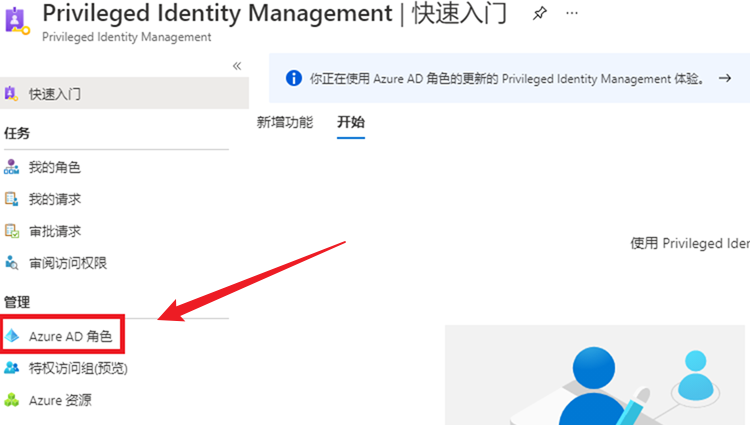Open the more options ellipsis in title
The height and width of the screenshot is (425, 750).
(571, 14)
